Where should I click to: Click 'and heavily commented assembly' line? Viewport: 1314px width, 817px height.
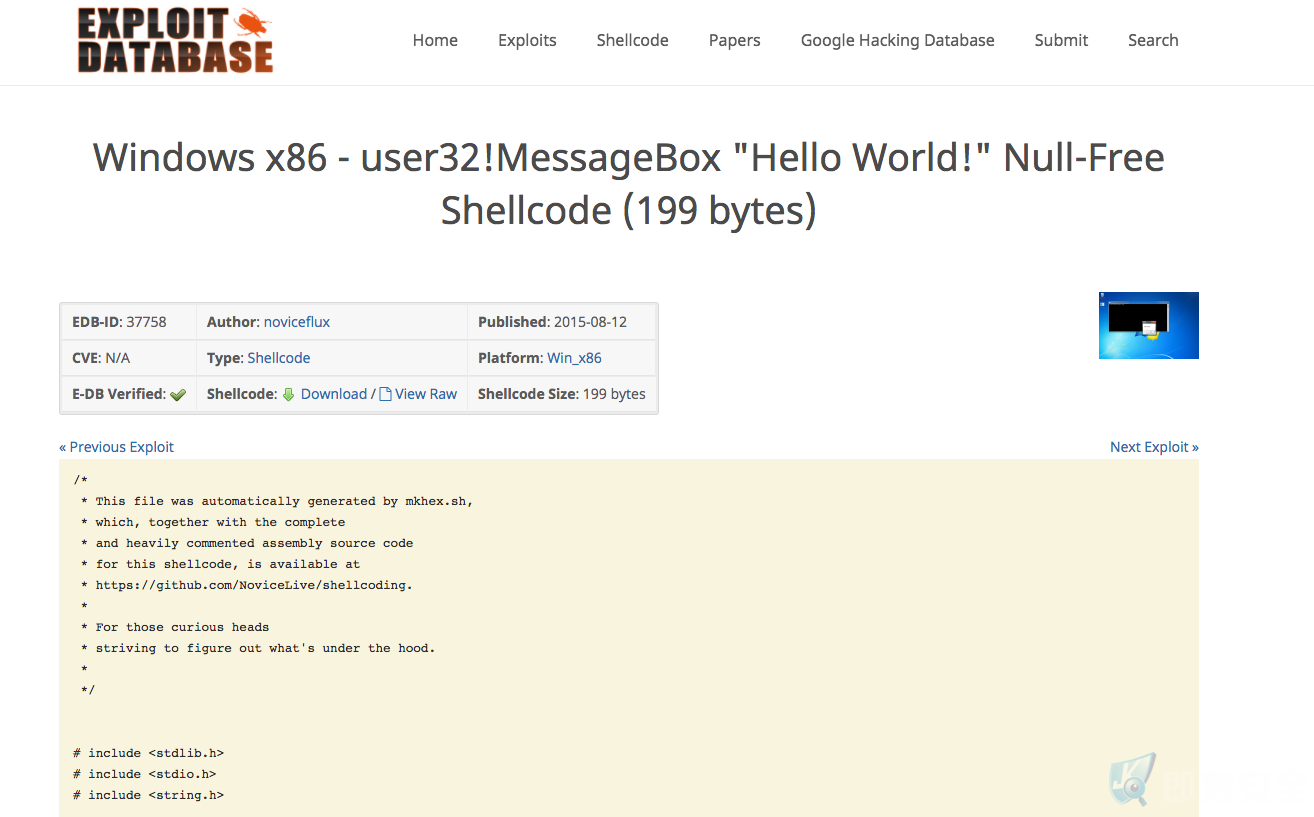(247, 543)
